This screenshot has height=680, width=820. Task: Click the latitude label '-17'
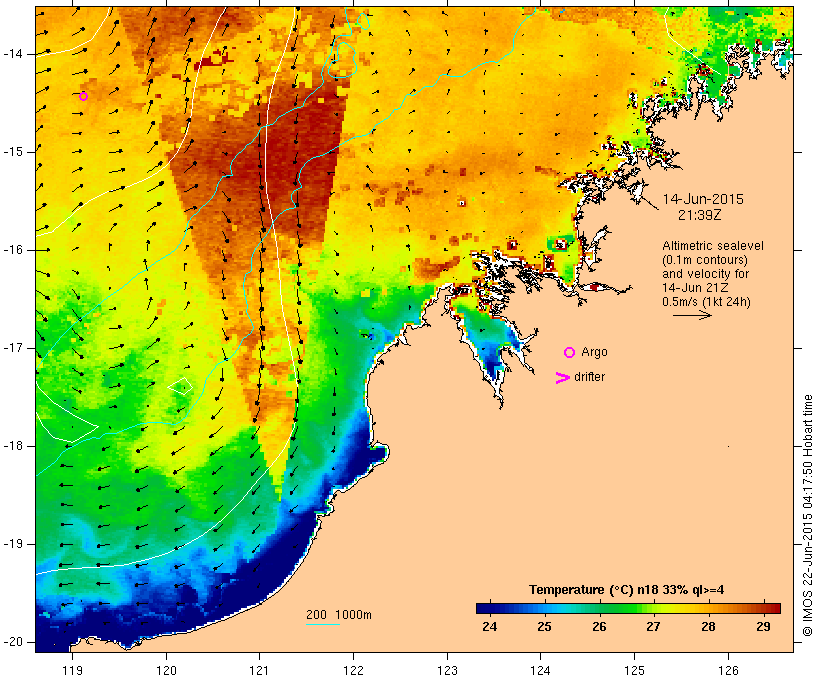(x=13, y=348)
